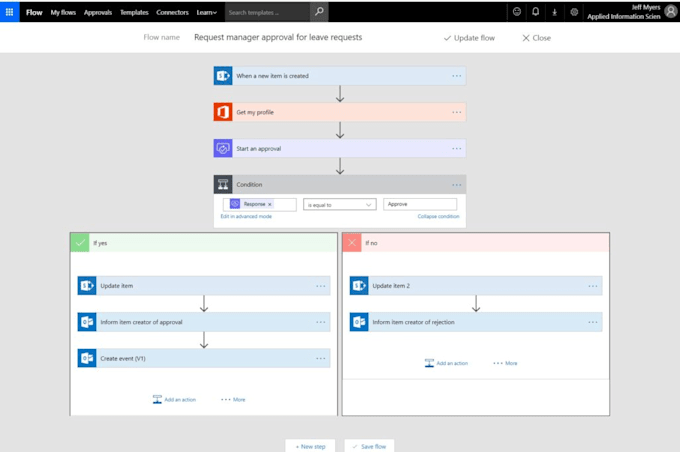Click the Create event Outlook icon
Image resolution: width=680 pixels, height=452 pixels.
pyautogui.click(x=87, y=358)
